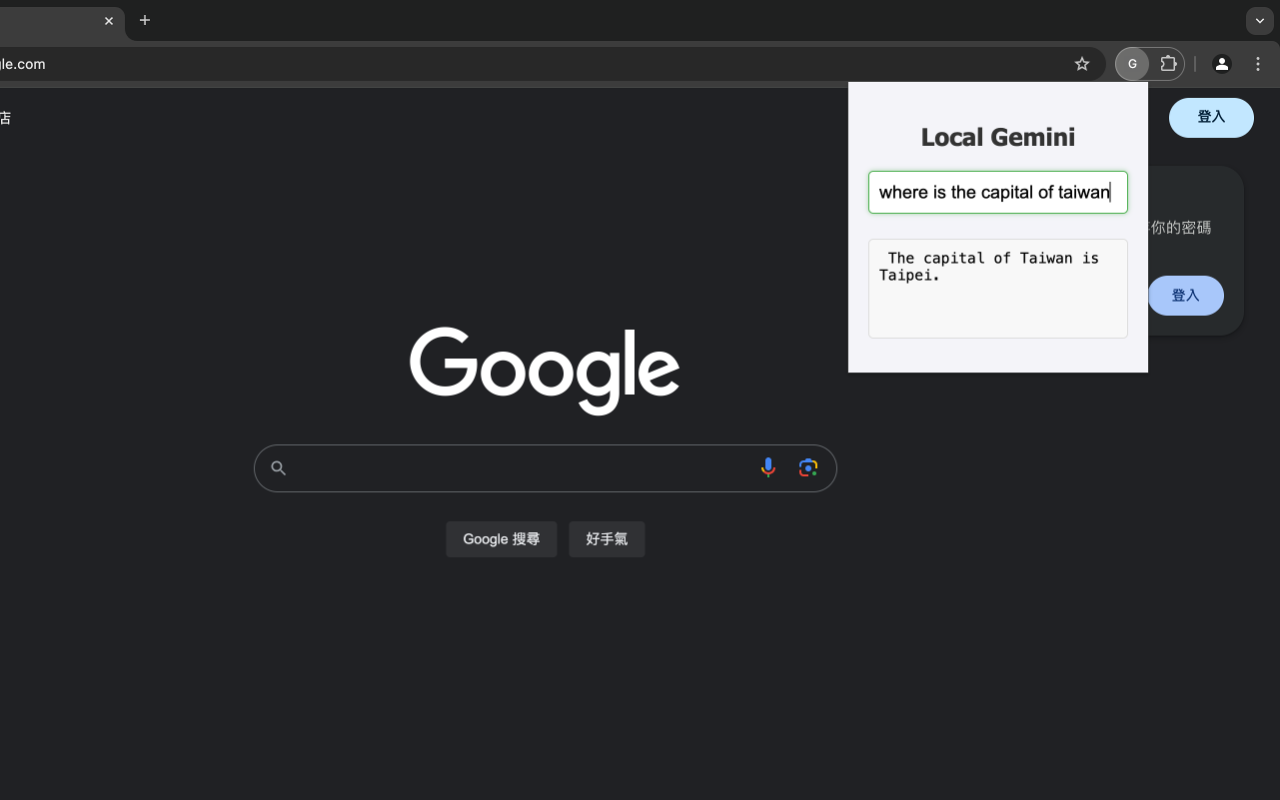Image resolution: width=1280 pixels, height=800 pixels.
Task: Click the G icon inside the address bar
Action: [1132, 63]
